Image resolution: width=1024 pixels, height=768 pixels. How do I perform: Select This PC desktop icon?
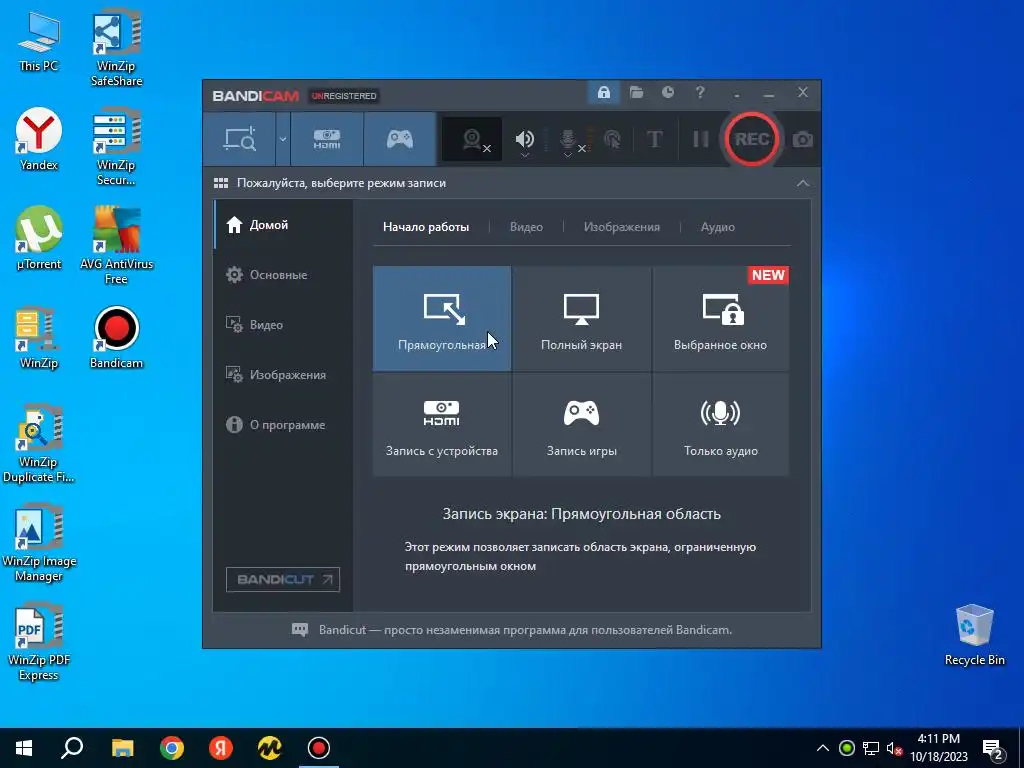tap(39, 42)
